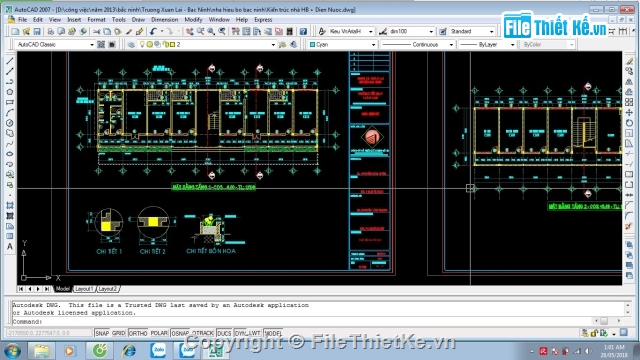
Task: Select the Rotate modify tool
Action: point(629,123)
